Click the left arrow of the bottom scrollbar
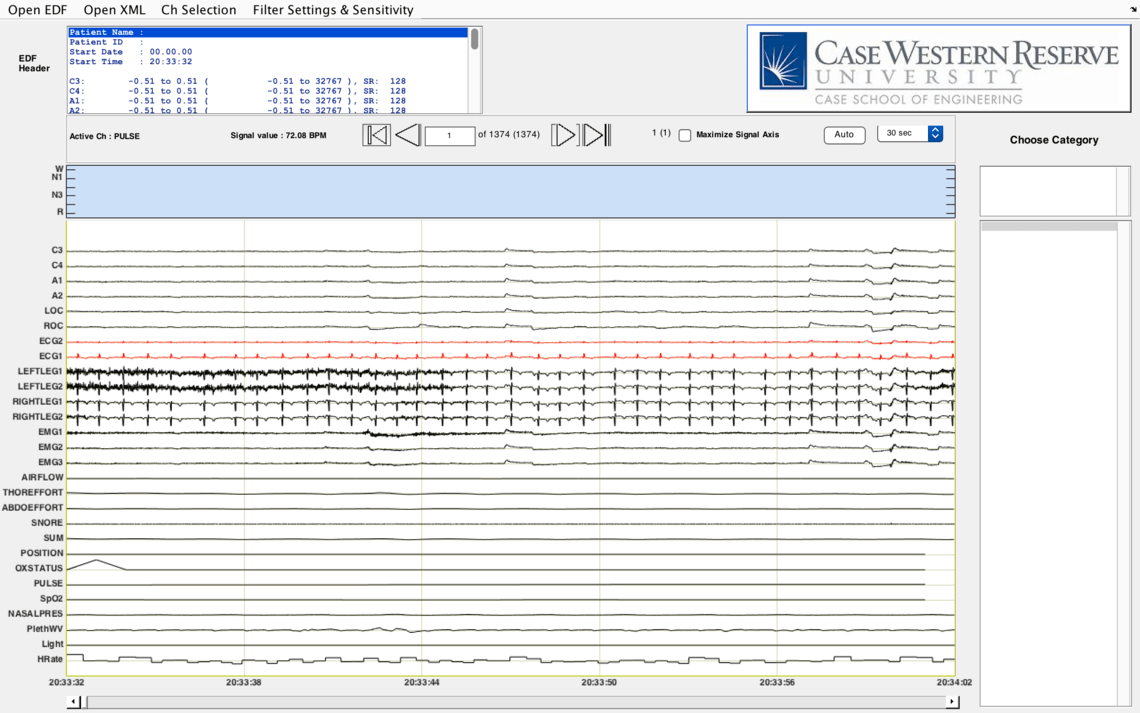The width and height of the screenshot is (1140, 713). click(x=71, y=701)
